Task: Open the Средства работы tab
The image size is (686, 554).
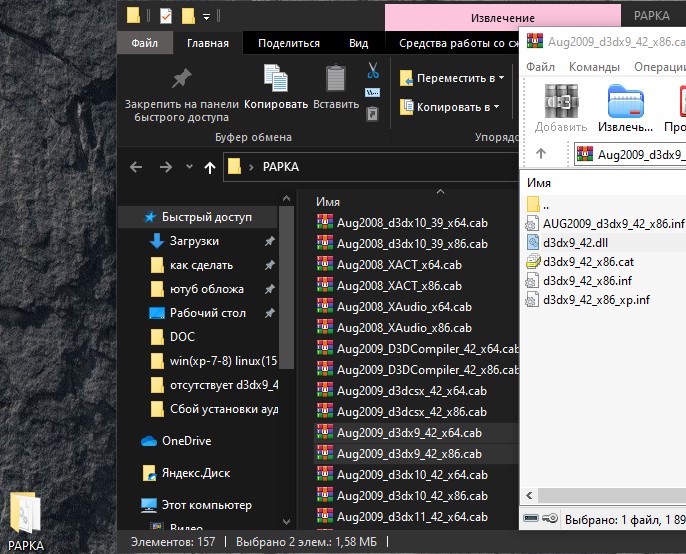Action: (458, 43)
